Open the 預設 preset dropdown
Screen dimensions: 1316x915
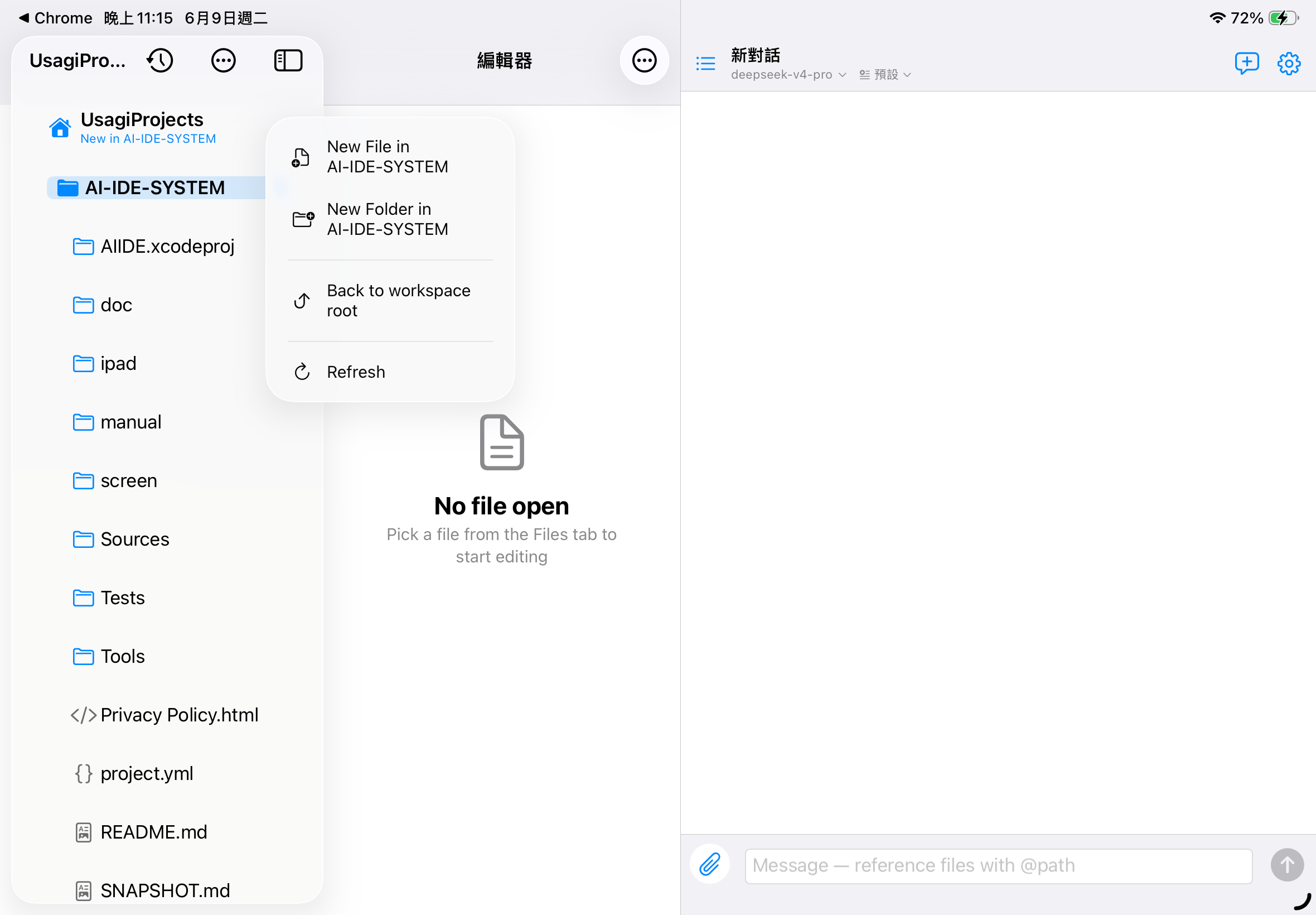[884, 75]
